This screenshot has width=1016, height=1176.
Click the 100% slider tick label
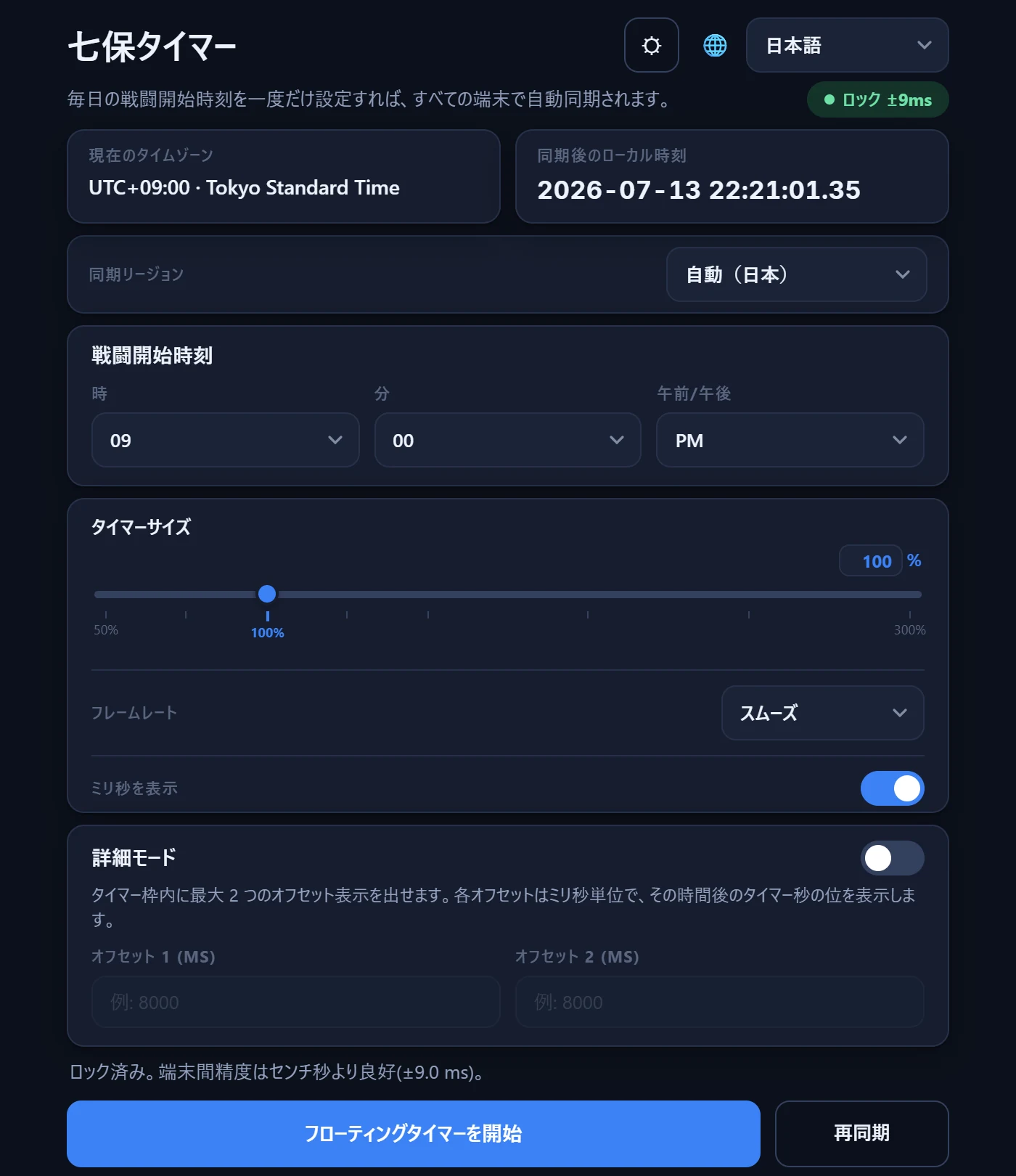(x=267, y=633)
